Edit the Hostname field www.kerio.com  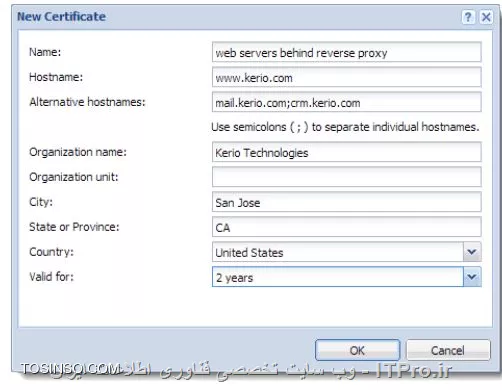[346, 77]
